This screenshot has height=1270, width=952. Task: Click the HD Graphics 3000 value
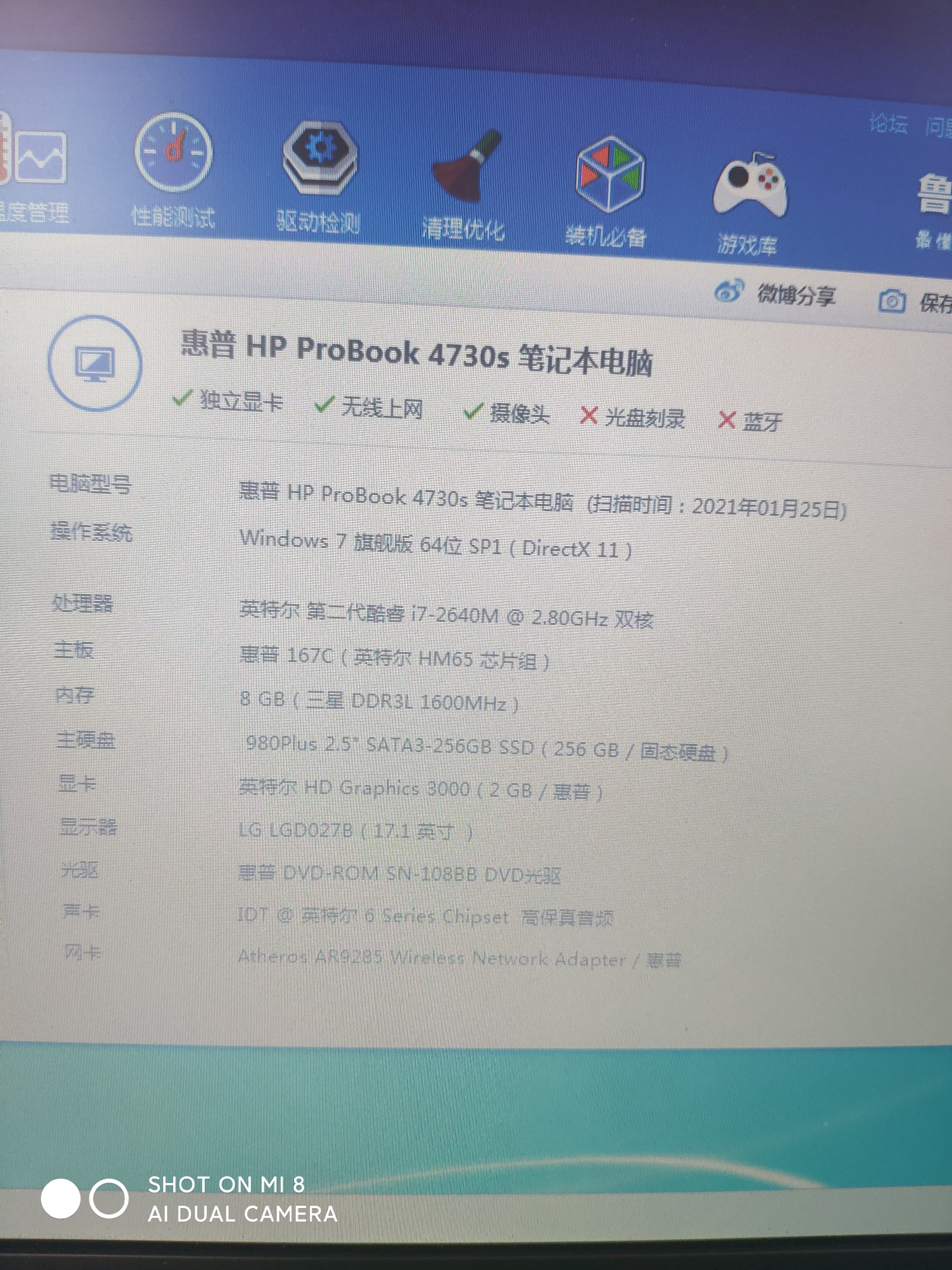(x=421, y=789)
